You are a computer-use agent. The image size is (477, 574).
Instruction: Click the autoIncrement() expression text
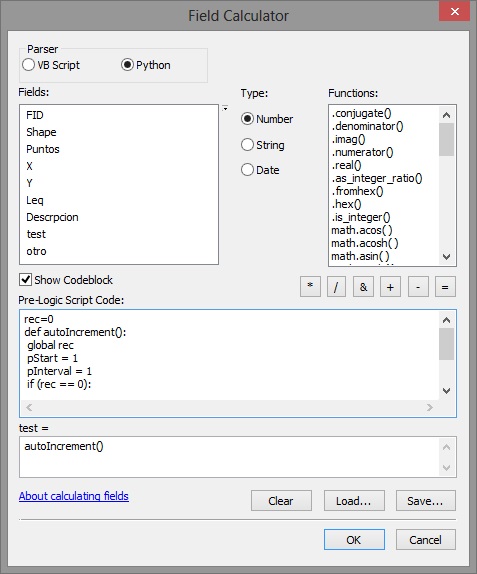64,446
